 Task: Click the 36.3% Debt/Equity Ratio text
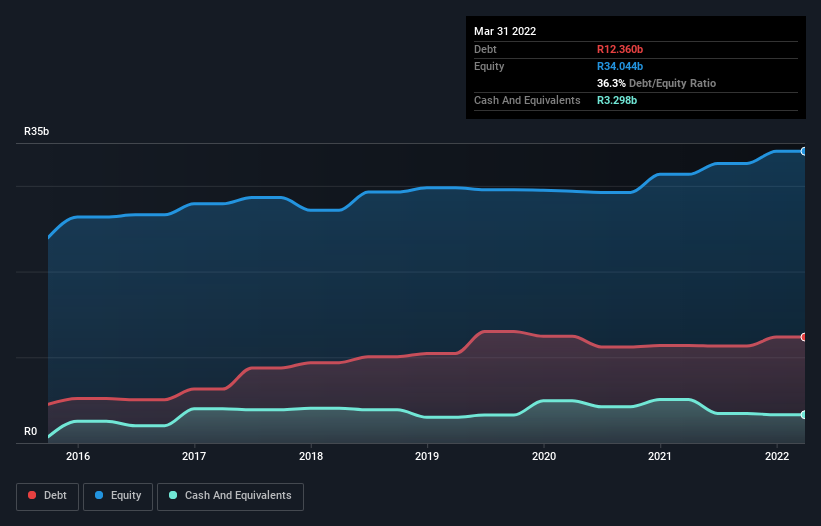click(656, 83)
